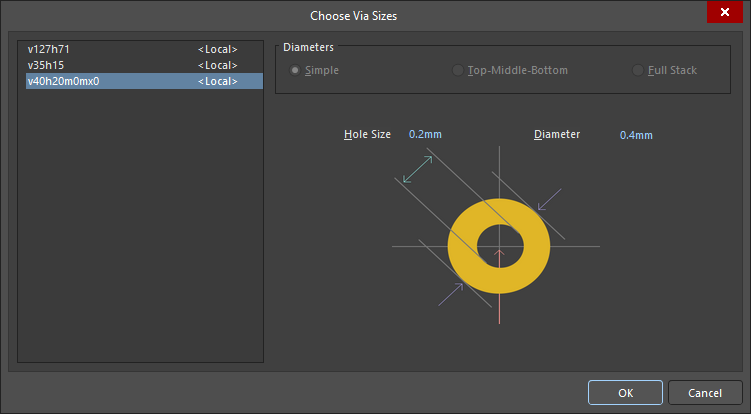Click the Local tag beside v127h71
The width and height of the screenshot is (751, 414).
[217, 49]
